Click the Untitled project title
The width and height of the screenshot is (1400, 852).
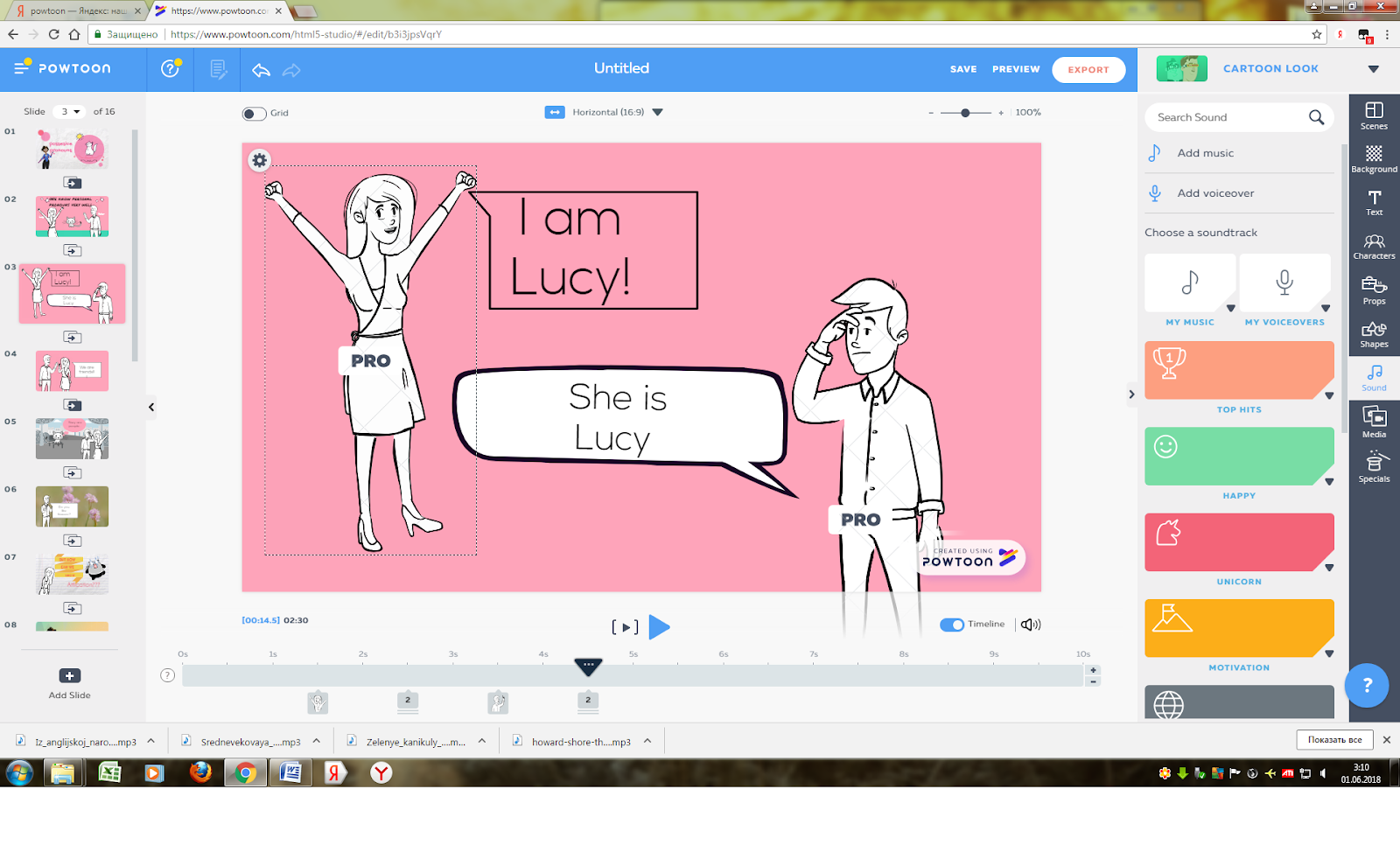[621, 68]
